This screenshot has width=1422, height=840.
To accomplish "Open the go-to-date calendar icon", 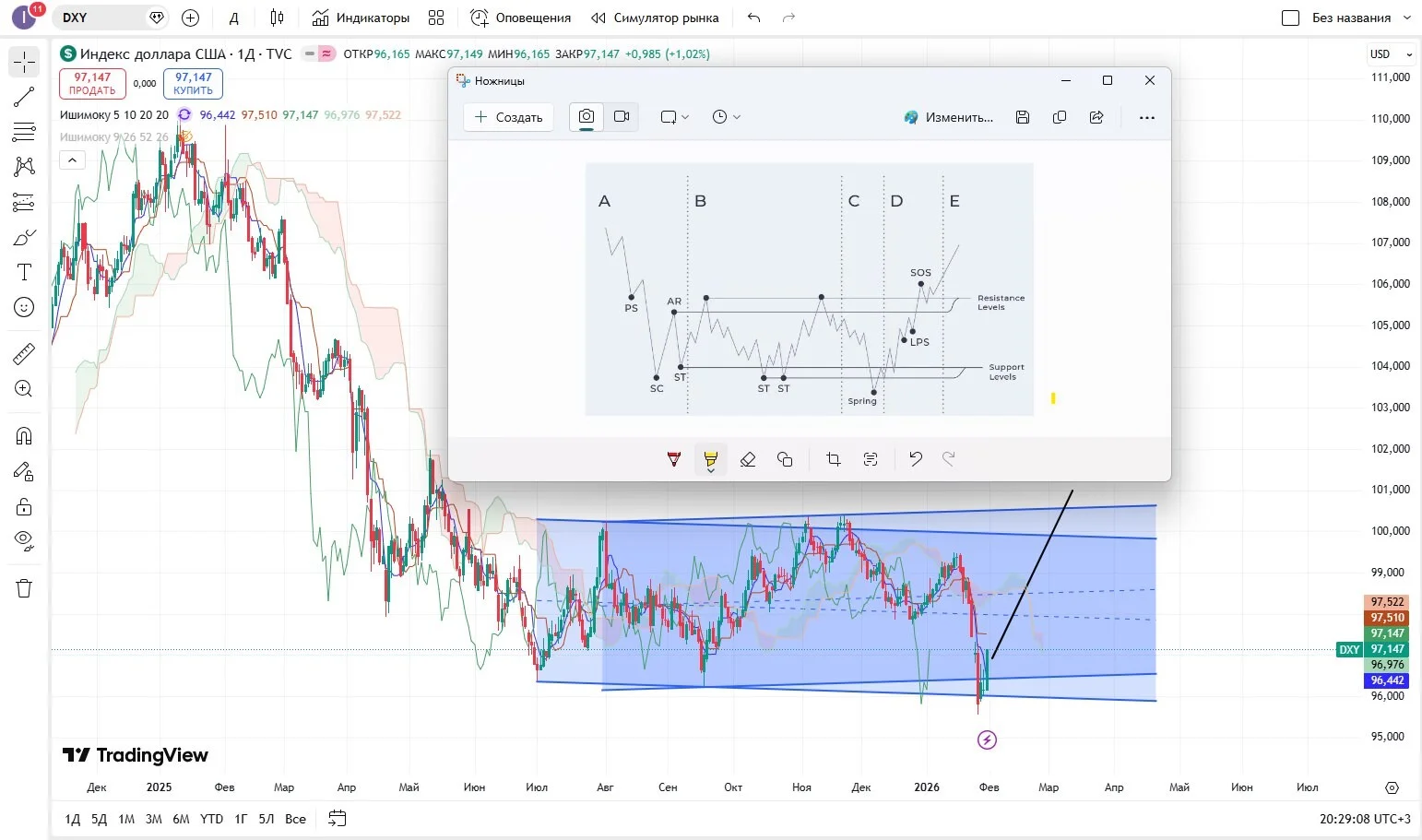I will 338,819.
